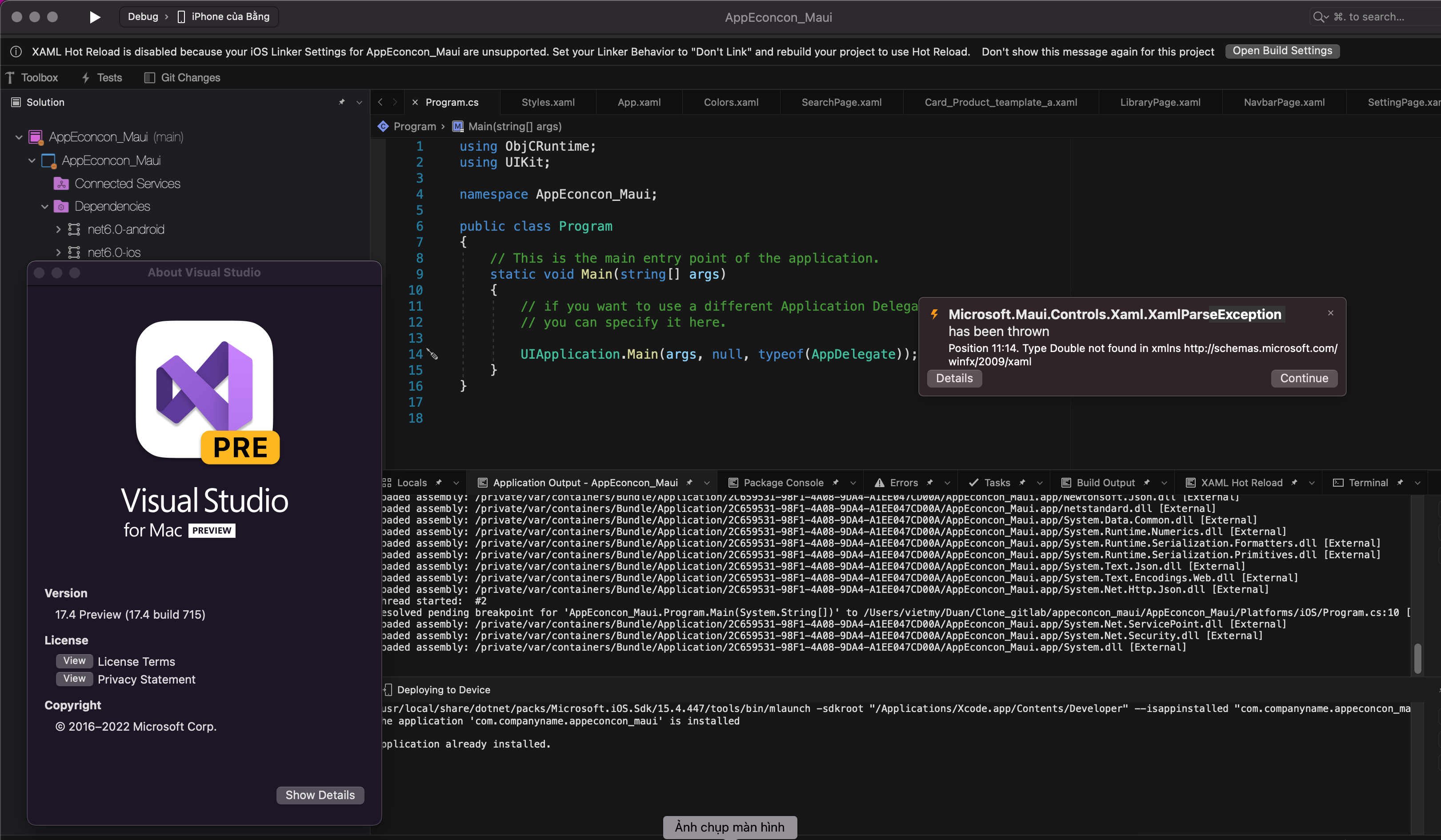
Task: Open the Tests lightning icon panel
Action: (x=86, y=78)
